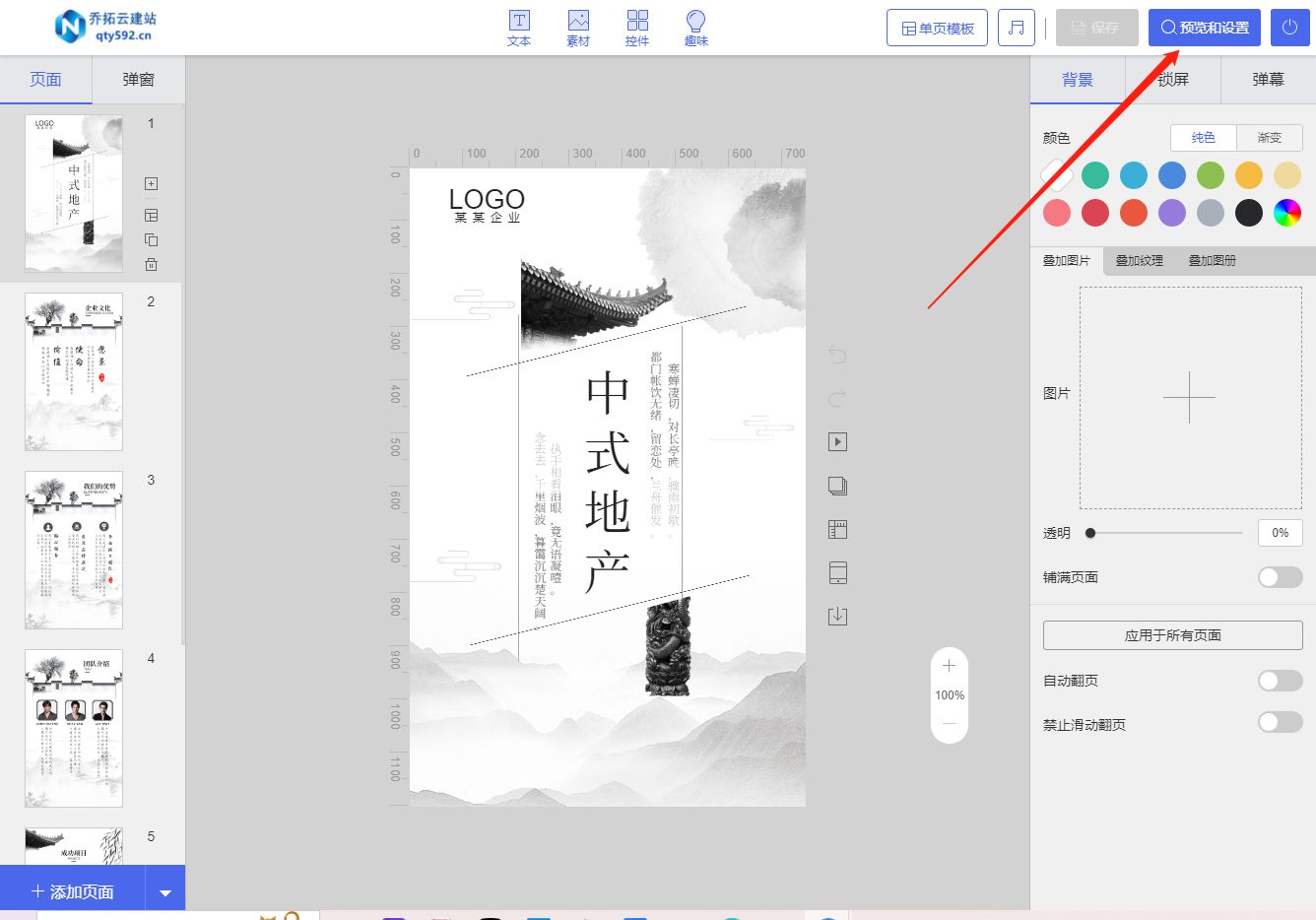The image size is (1316, 920).
Task: Switch to the 页面 tab
Action: [x=45, y=80]
